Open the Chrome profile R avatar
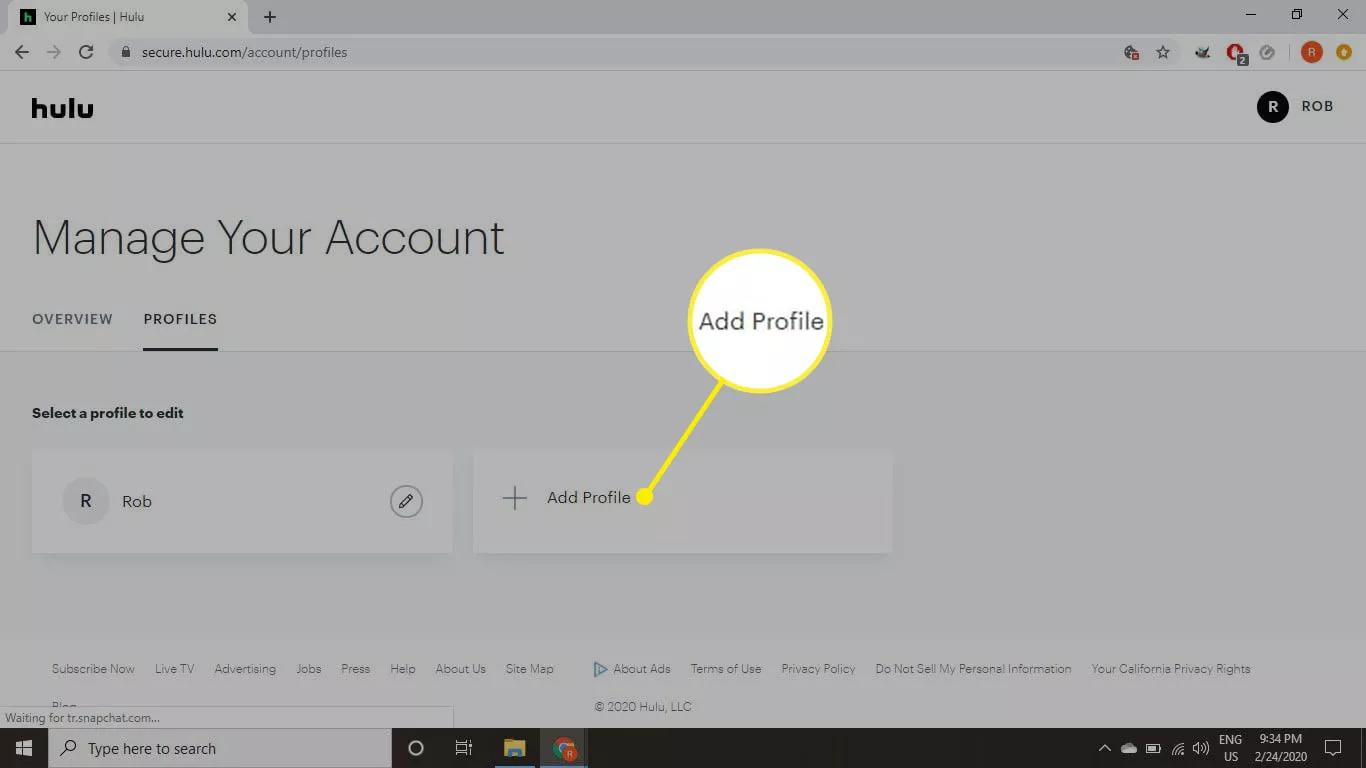 point(1311,52)
